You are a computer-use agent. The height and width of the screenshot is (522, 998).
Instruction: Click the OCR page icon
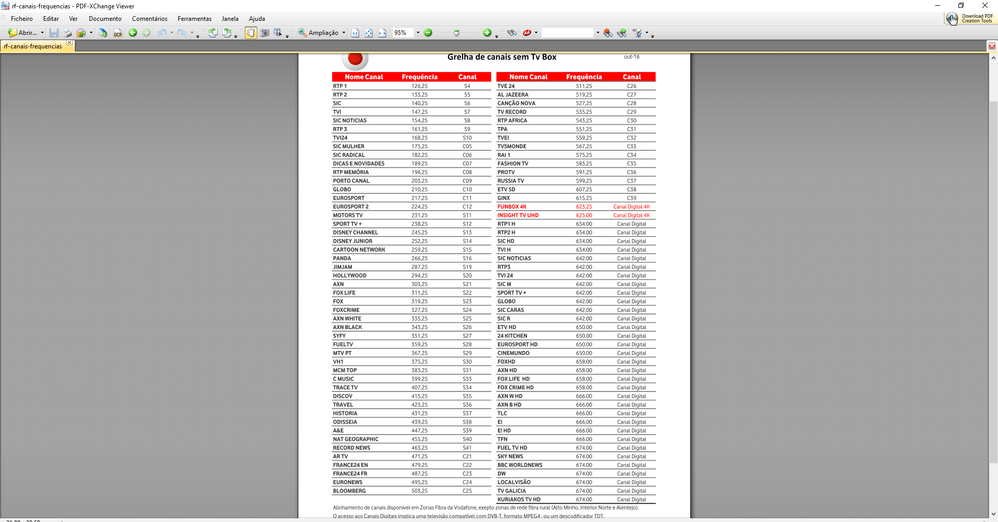click(117, 33)
